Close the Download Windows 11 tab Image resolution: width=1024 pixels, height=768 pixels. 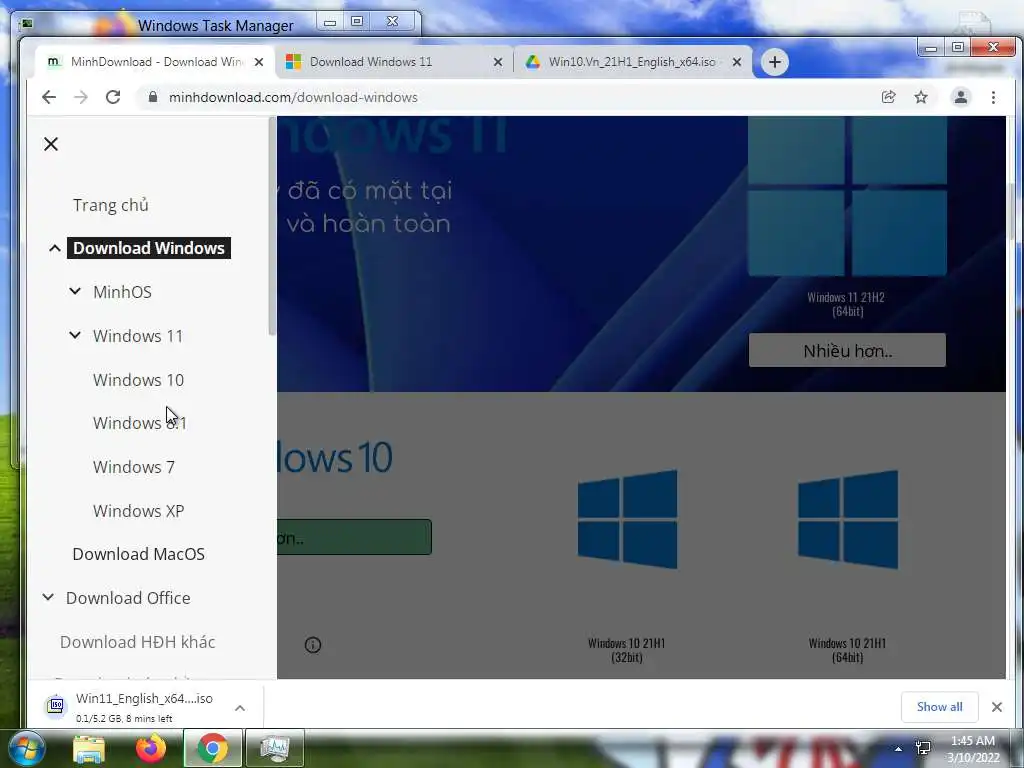[x=498, y=62]
